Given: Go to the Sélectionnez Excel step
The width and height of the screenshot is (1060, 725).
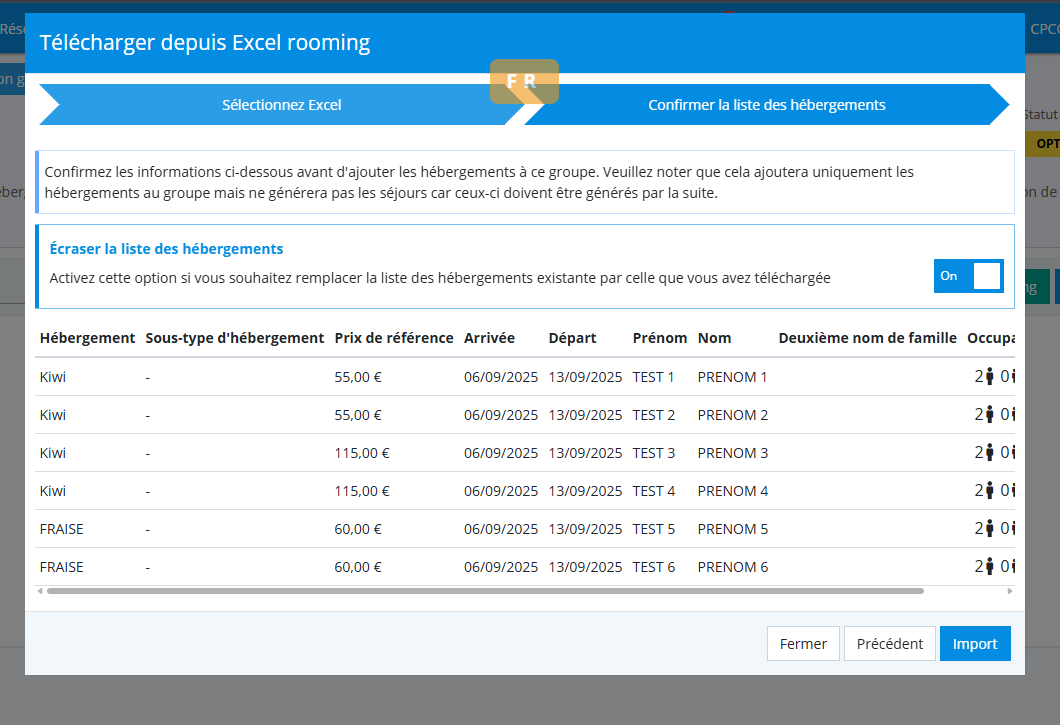Looking at the screenshot, I should [x=281, y=105].
